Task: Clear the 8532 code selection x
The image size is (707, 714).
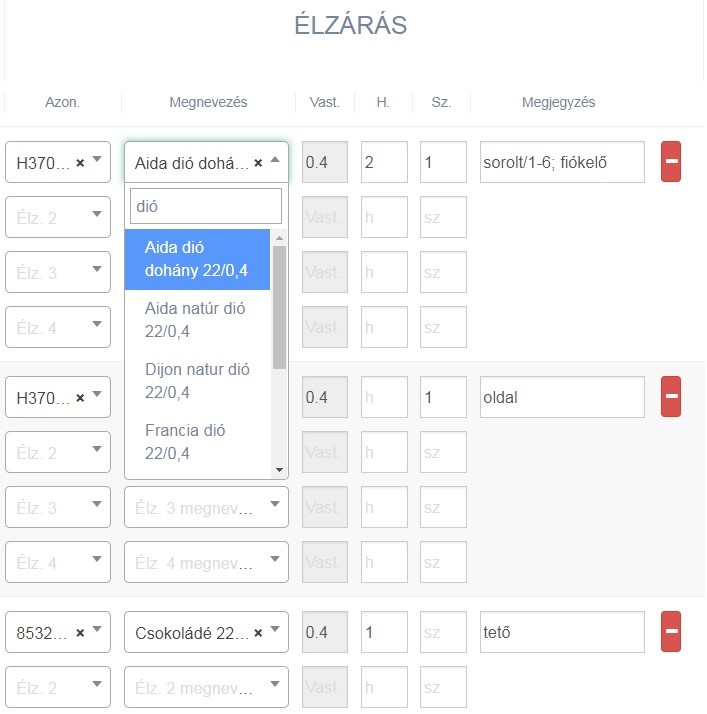Action: click(80, 633)
